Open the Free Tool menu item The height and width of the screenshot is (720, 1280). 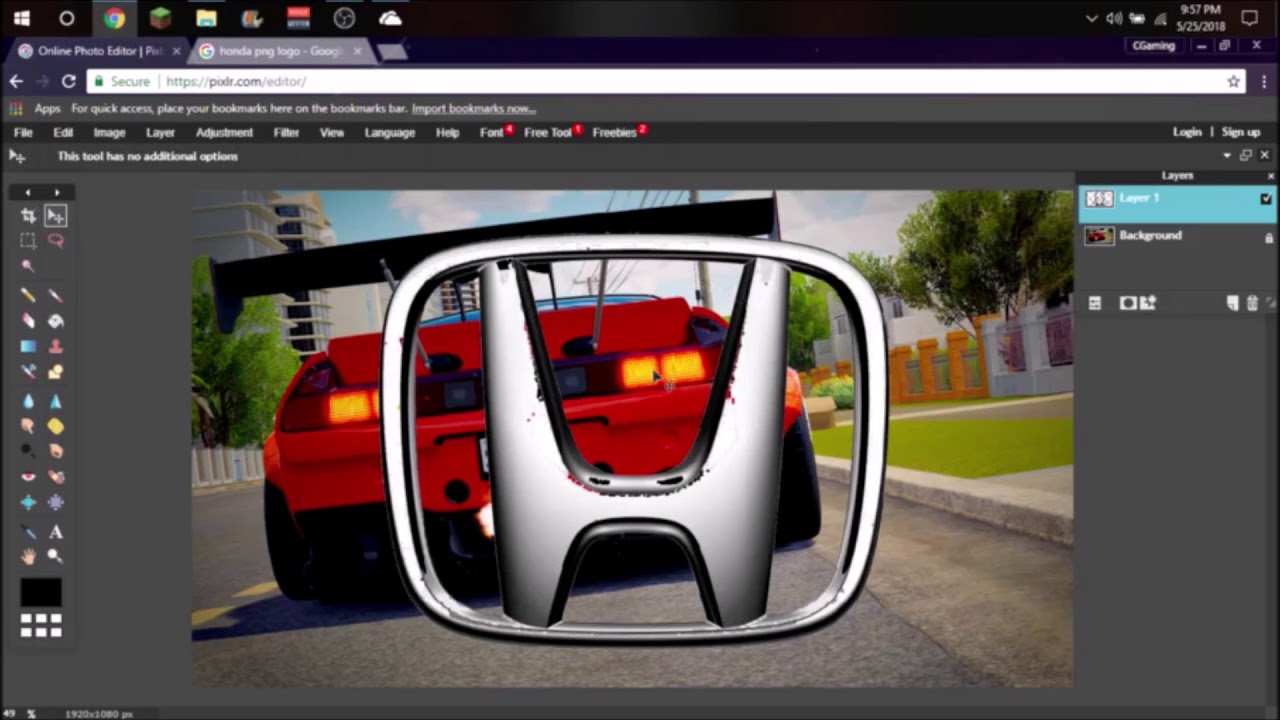548,132
